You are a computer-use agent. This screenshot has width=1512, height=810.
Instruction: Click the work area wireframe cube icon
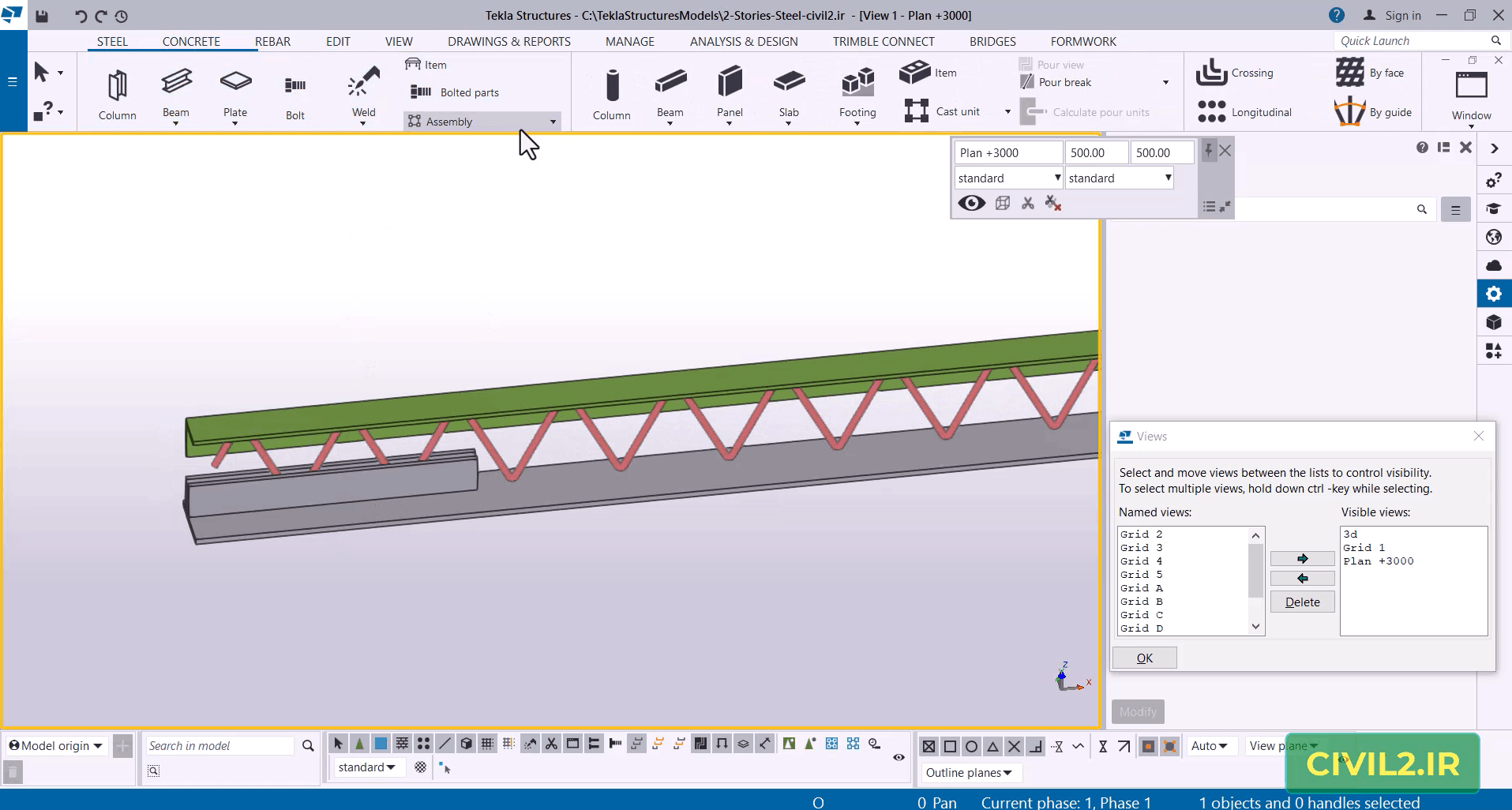click(x=1003, y=204)
